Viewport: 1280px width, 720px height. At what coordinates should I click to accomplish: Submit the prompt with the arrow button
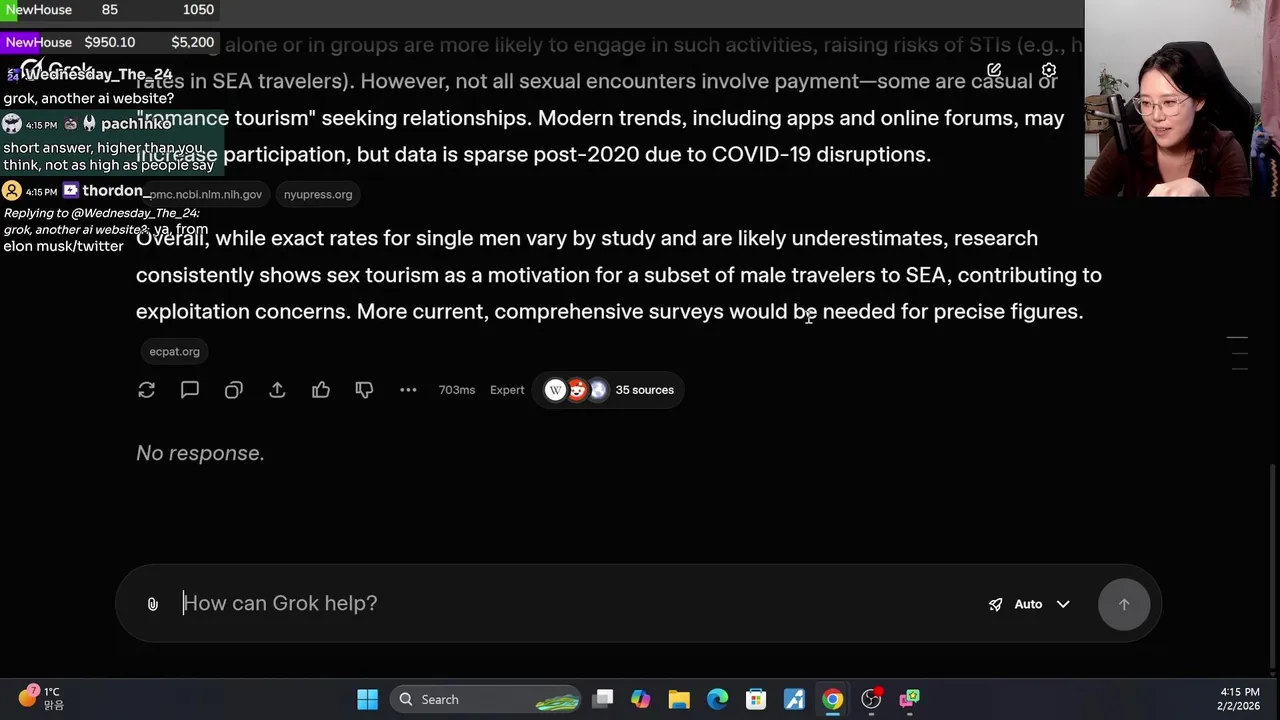pos(1124,604)
